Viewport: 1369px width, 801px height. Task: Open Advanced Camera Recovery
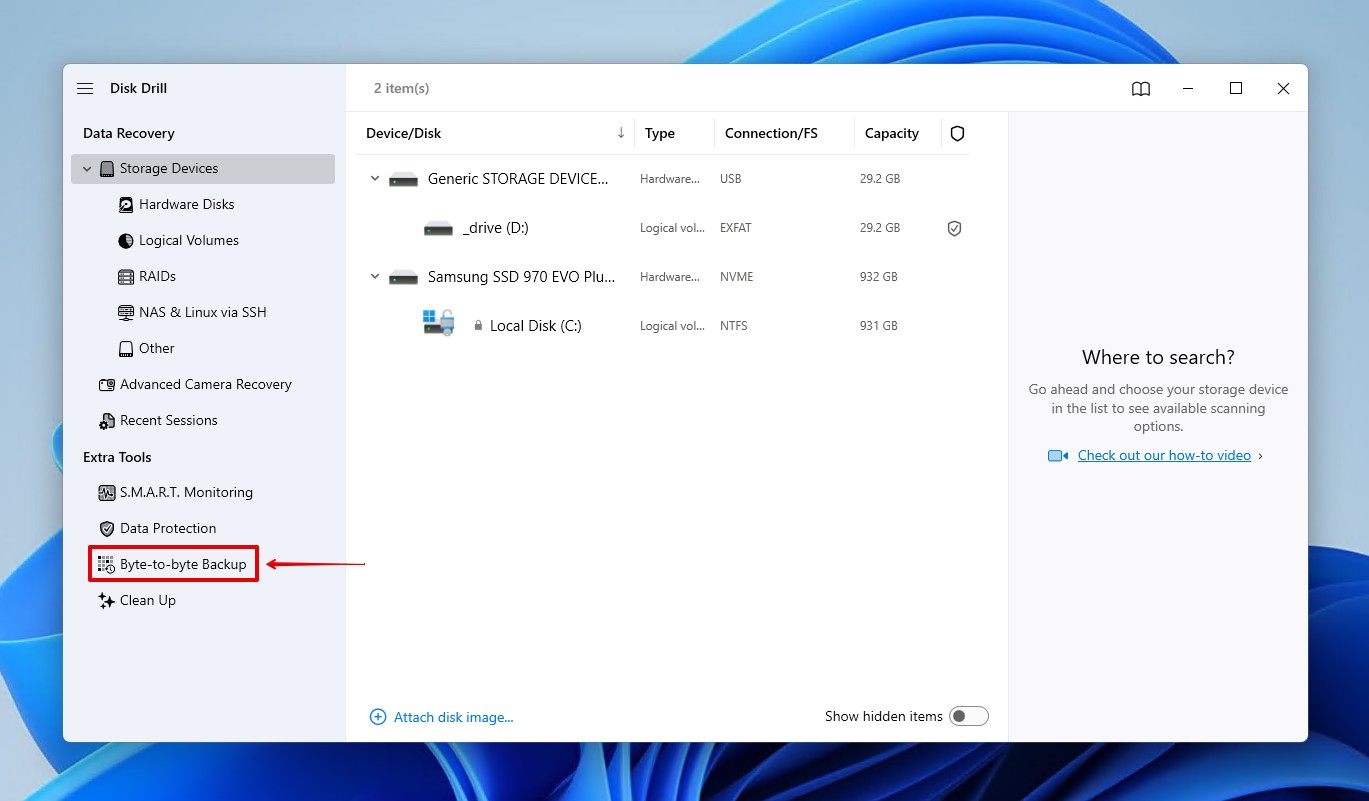pyautogui.click(x=205, y=384)
